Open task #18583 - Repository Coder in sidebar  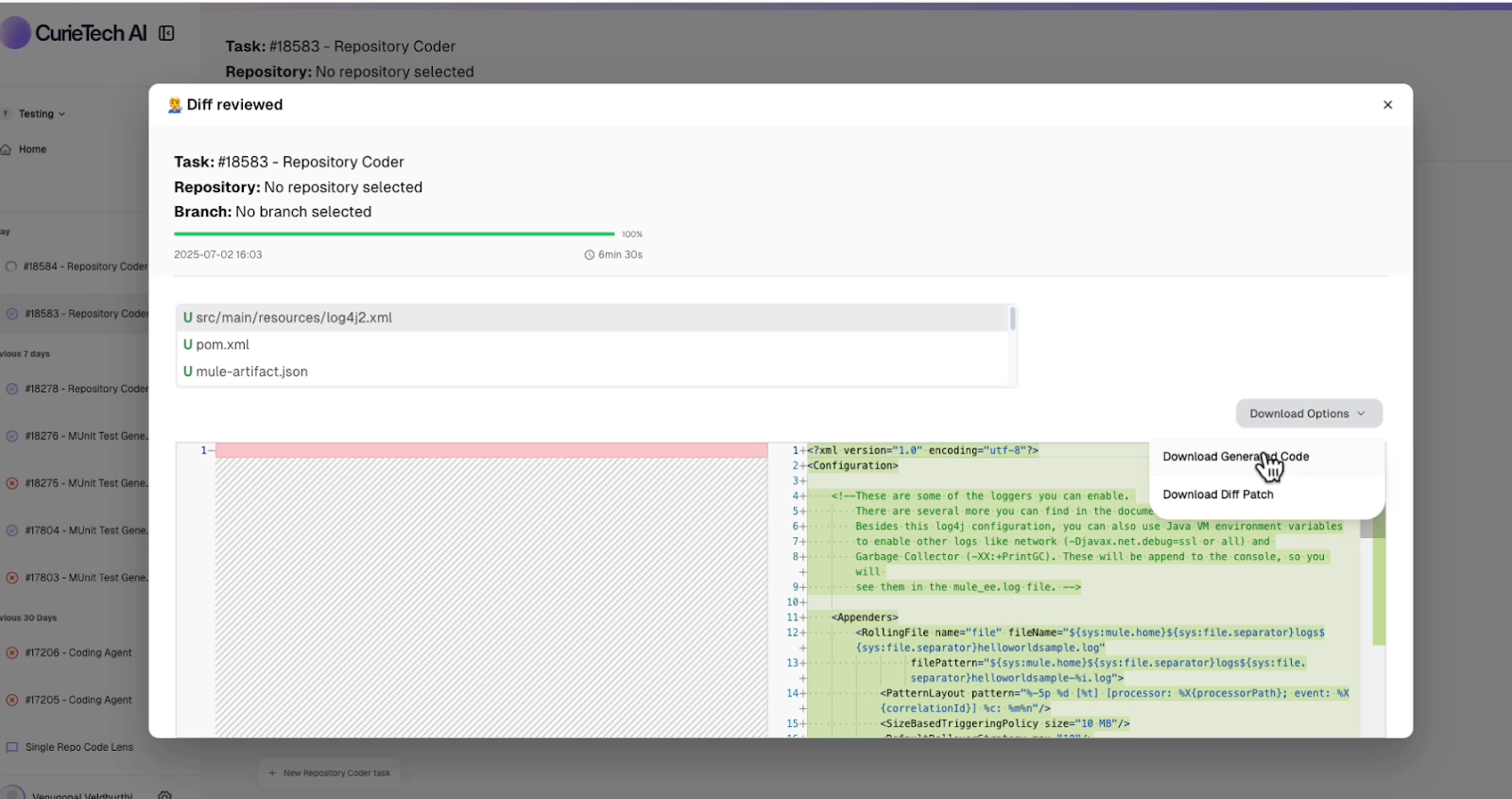[x=86, y=314]
